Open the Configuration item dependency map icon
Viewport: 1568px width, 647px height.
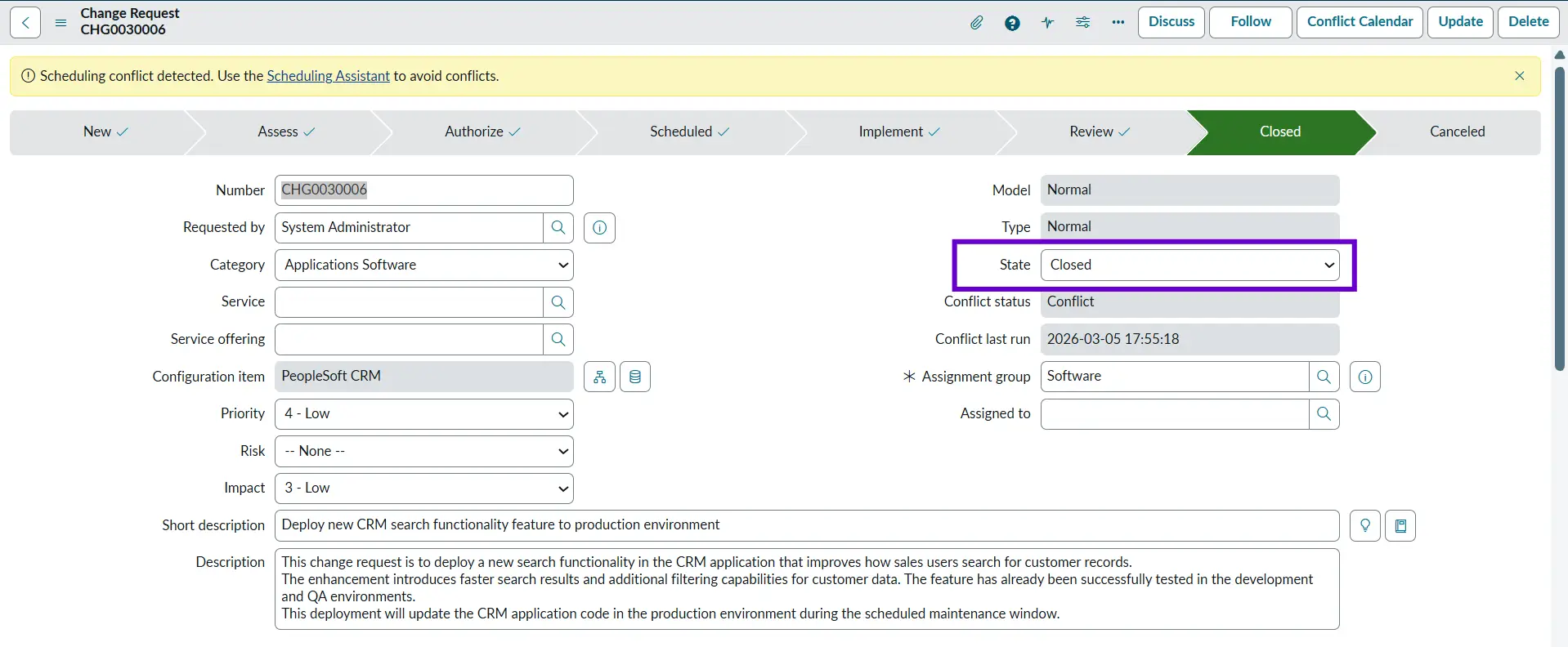599,377
